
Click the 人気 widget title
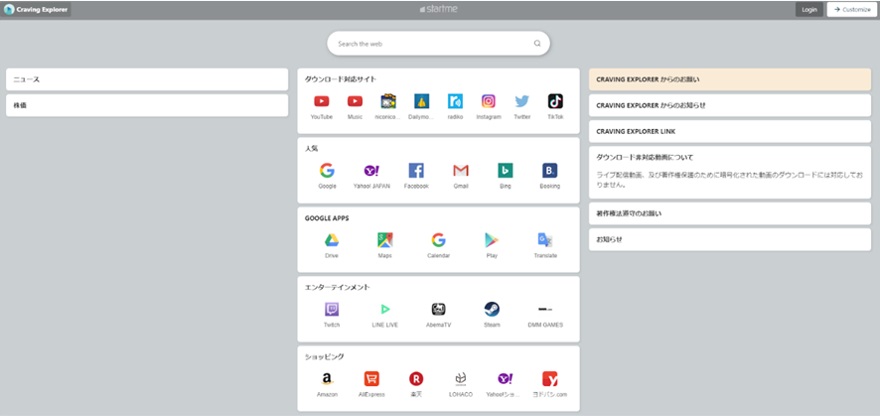(311, 149)
